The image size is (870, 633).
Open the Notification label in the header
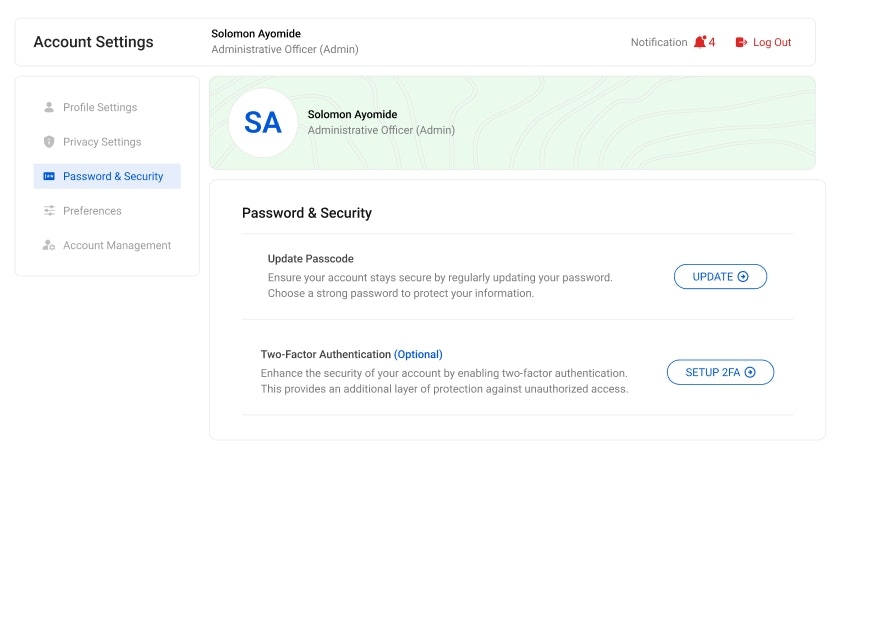coord(659,42)
